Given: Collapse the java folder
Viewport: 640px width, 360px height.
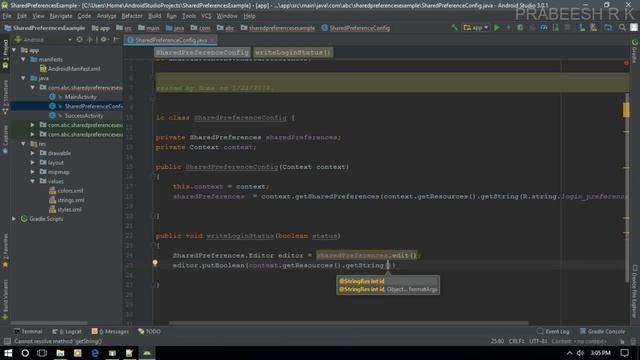Looking at the screenshot, I should [23, 78].
